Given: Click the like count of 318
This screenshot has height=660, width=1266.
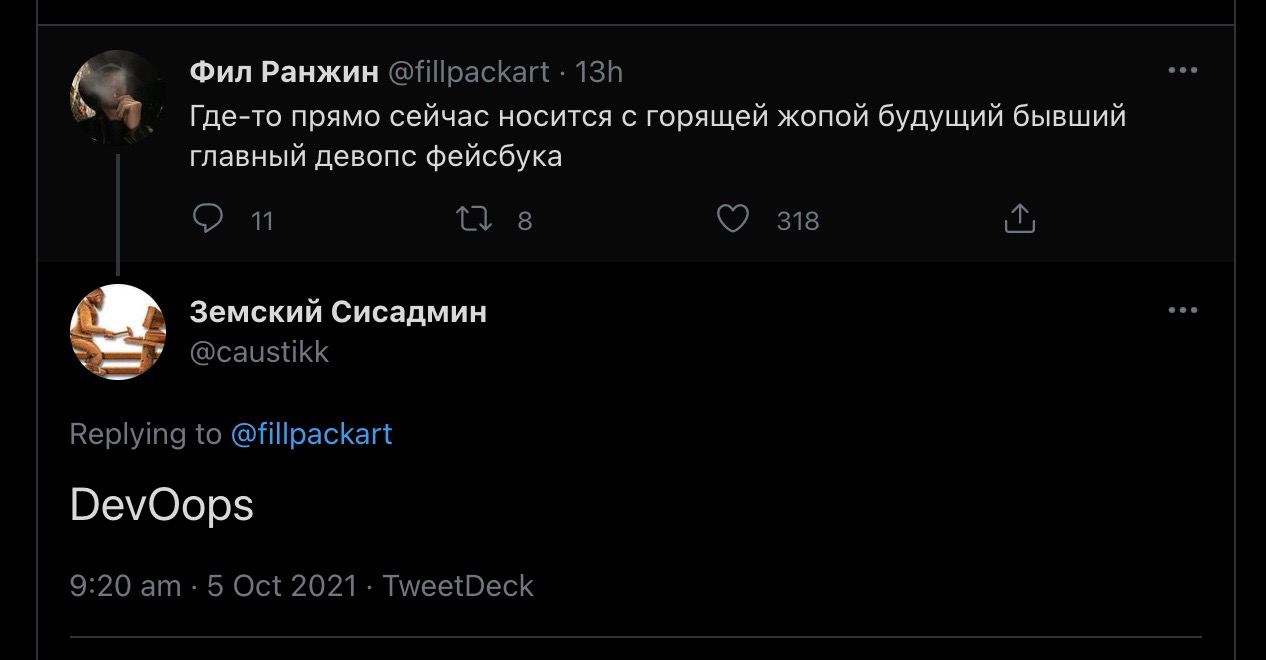Looking at the screenshot, I should (797, 220).
